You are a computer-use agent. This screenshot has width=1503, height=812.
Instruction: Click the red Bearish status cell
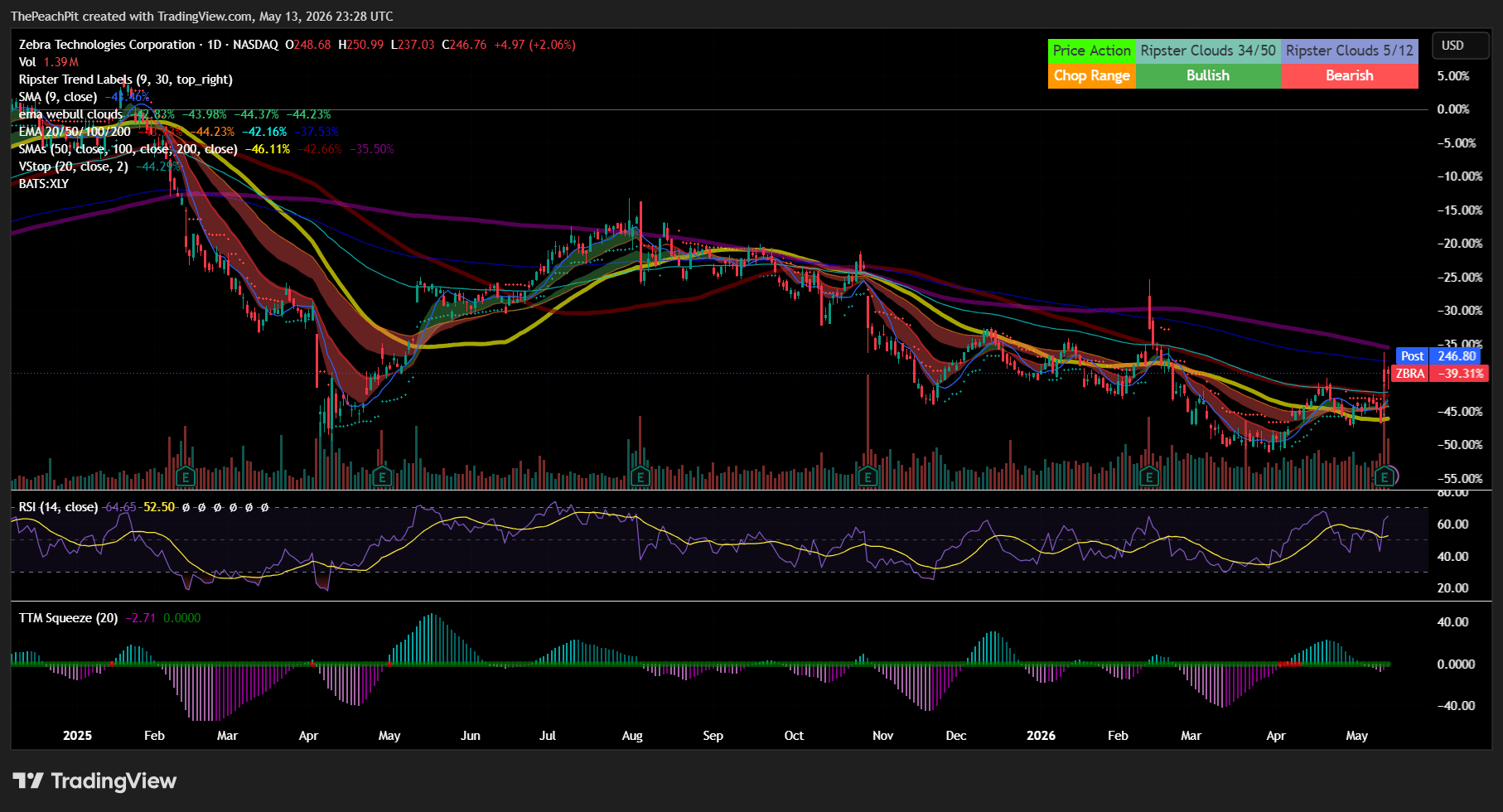pos(1349,75)
